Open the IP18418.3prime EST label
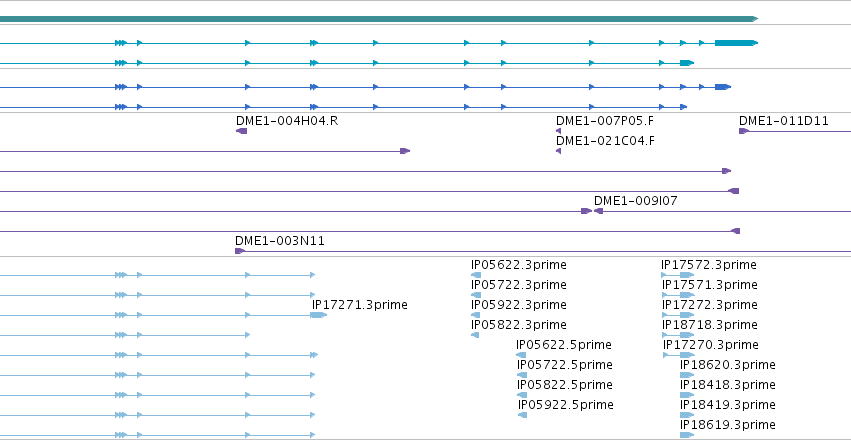Viewport: 851px width, 440px height. click(x=728, y=385)
